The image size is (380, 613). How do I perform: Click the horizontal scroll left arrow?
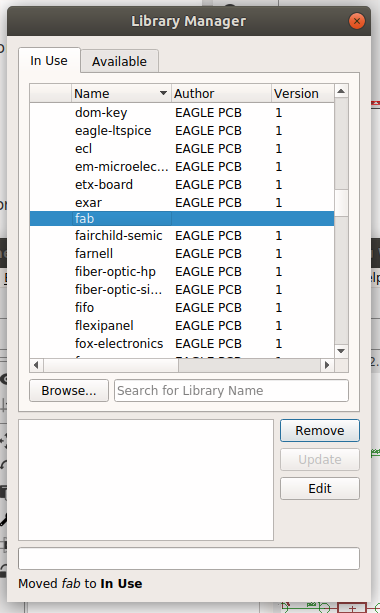(36, 365)
